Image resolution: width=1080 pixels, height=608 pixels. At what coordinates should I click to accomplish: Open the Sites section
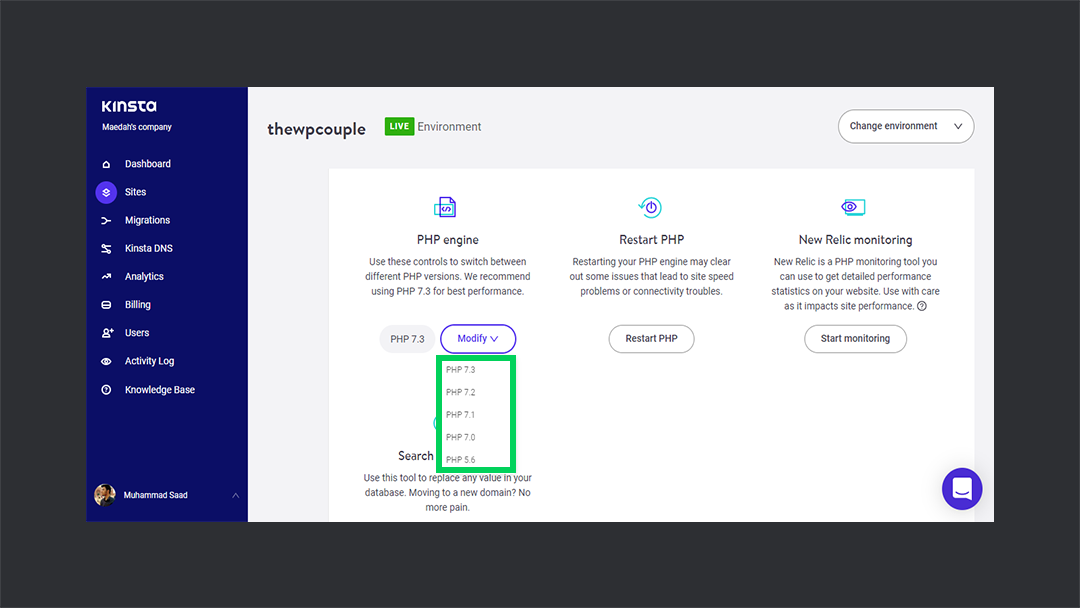pos(135,192)
